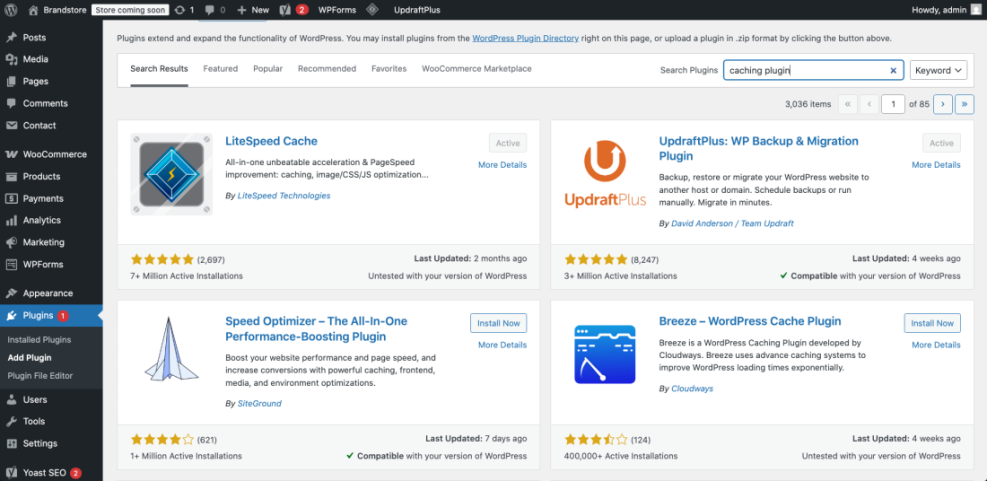Open the WooCommerce Marketplace tab
987x481 pixels.
coord(477,69)
